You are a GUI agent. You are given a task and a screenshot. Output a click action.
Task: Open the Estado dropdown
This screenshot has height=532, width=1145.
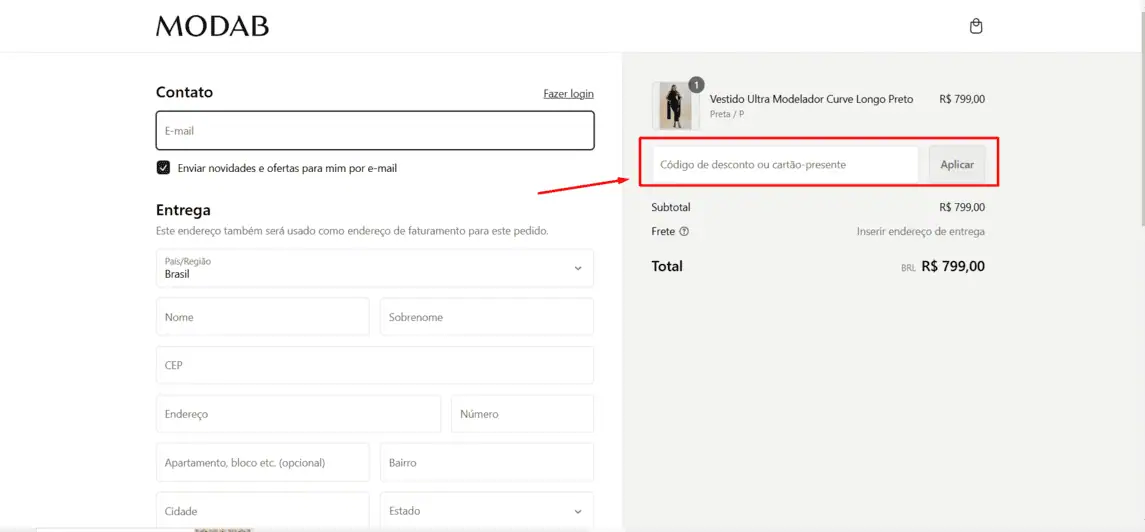[487, 511]
